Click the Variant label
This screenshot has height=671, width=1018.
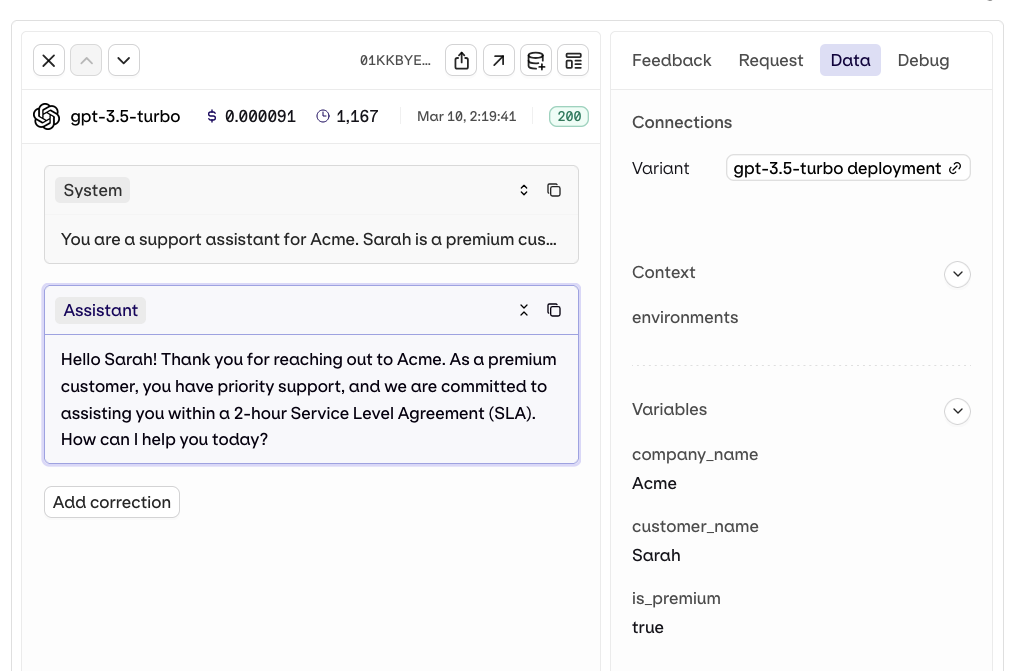660,168
